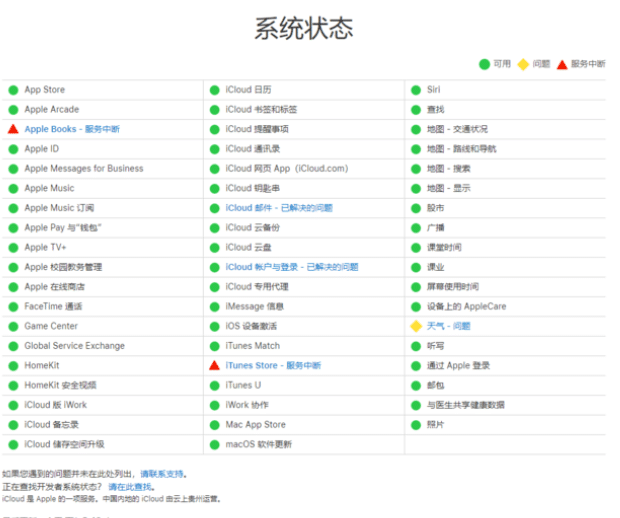The height and width of the screenshot is (518, 620).
Task: Click the green dot beside Game Center
Action: coord(13,326)
